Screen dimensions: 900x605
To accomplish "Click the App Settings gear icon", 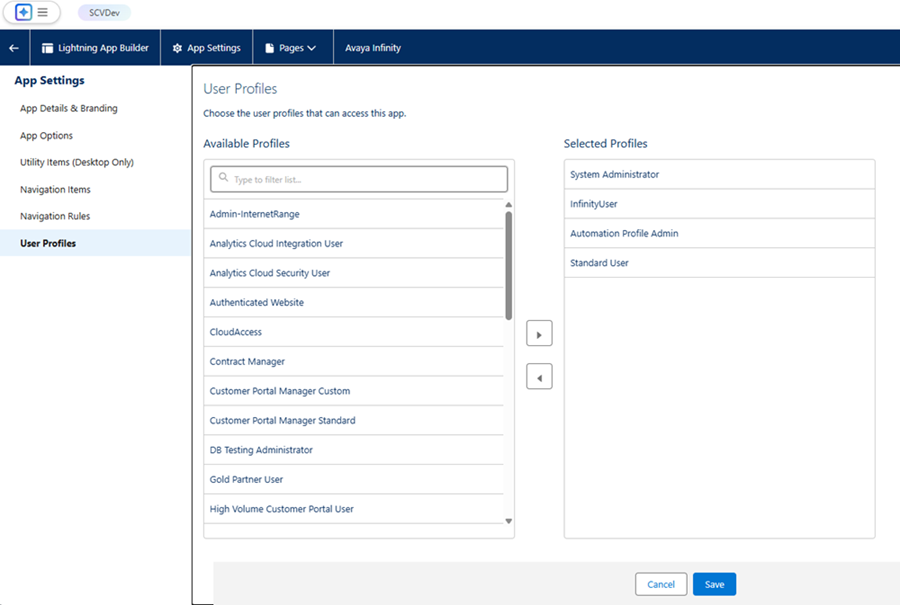I will click(177, 48).
